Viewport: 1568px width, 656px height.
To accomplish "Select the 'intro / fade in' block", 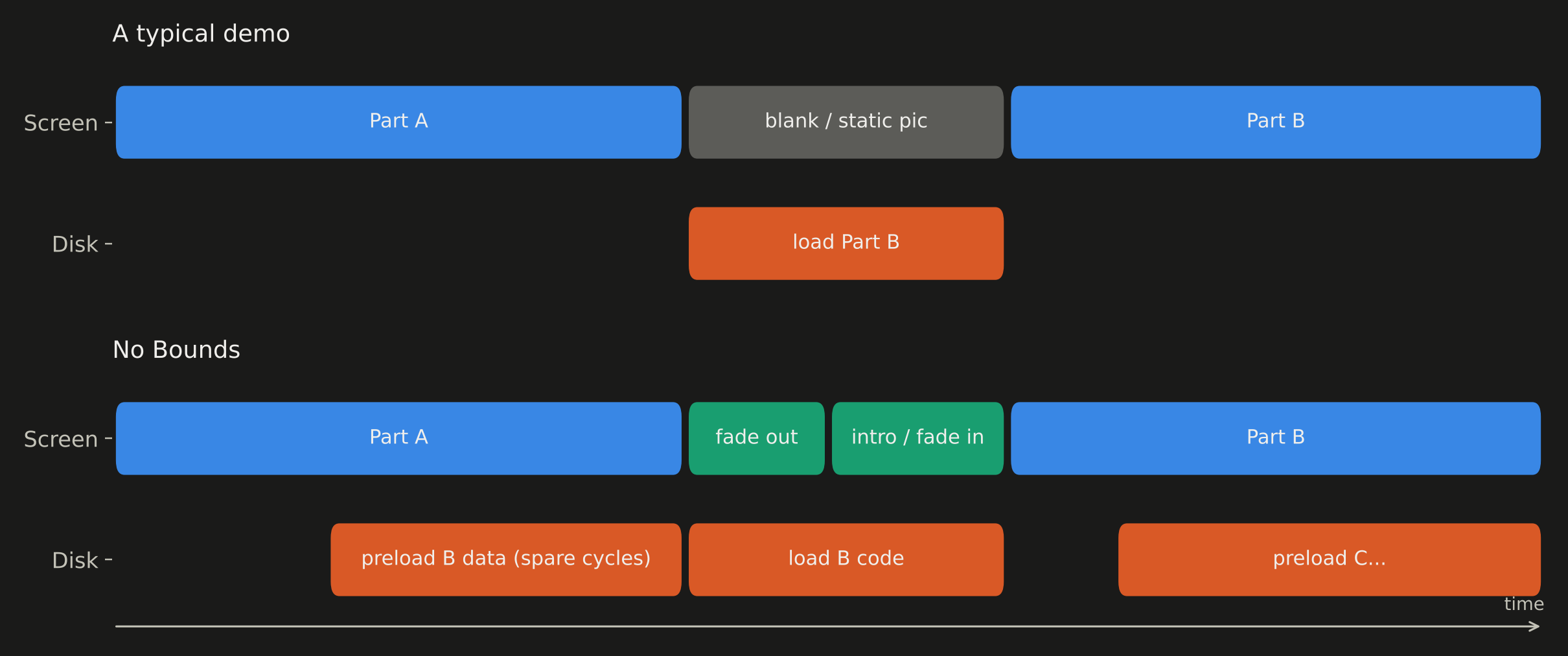I will pyautogui.click(x=917, y=439).
